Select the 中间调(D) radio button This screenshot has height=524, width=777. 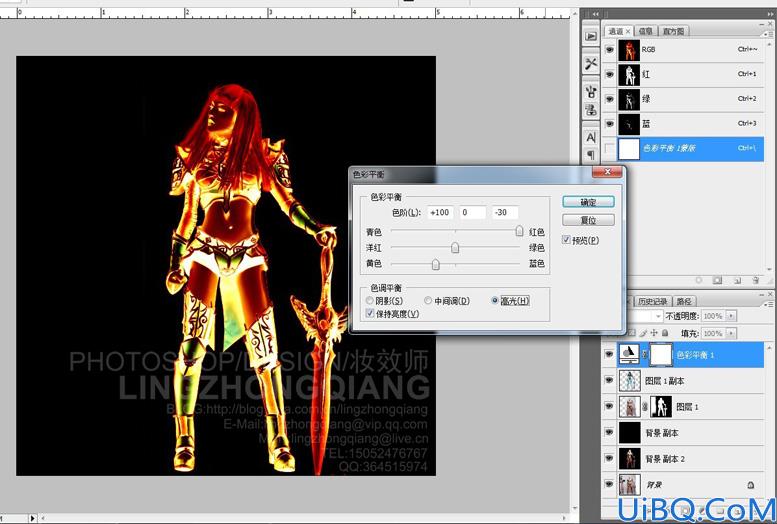(428, 300)
